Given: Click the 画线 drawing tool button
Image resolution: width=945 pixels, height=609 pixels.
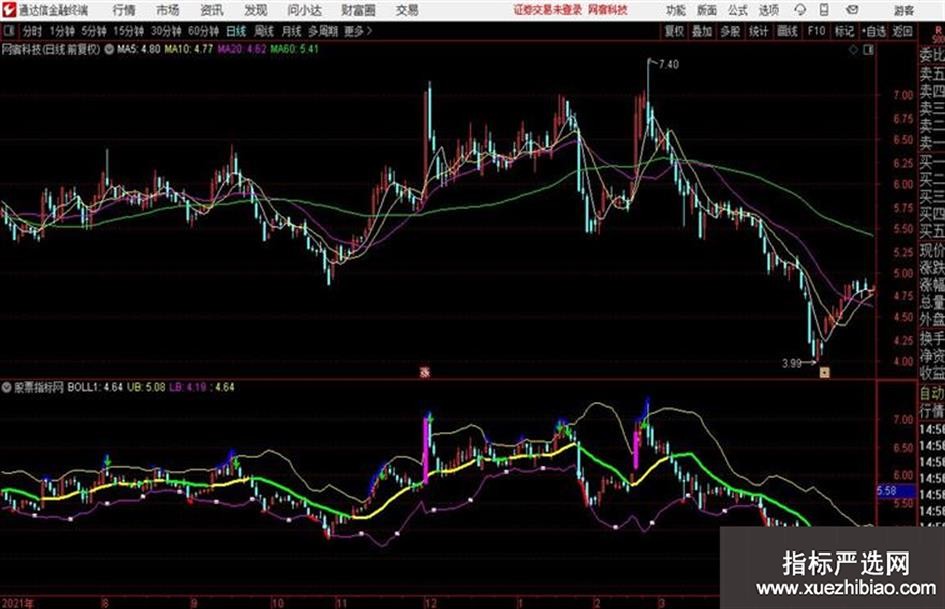Looking at the screenshot, I should (787, 31).
